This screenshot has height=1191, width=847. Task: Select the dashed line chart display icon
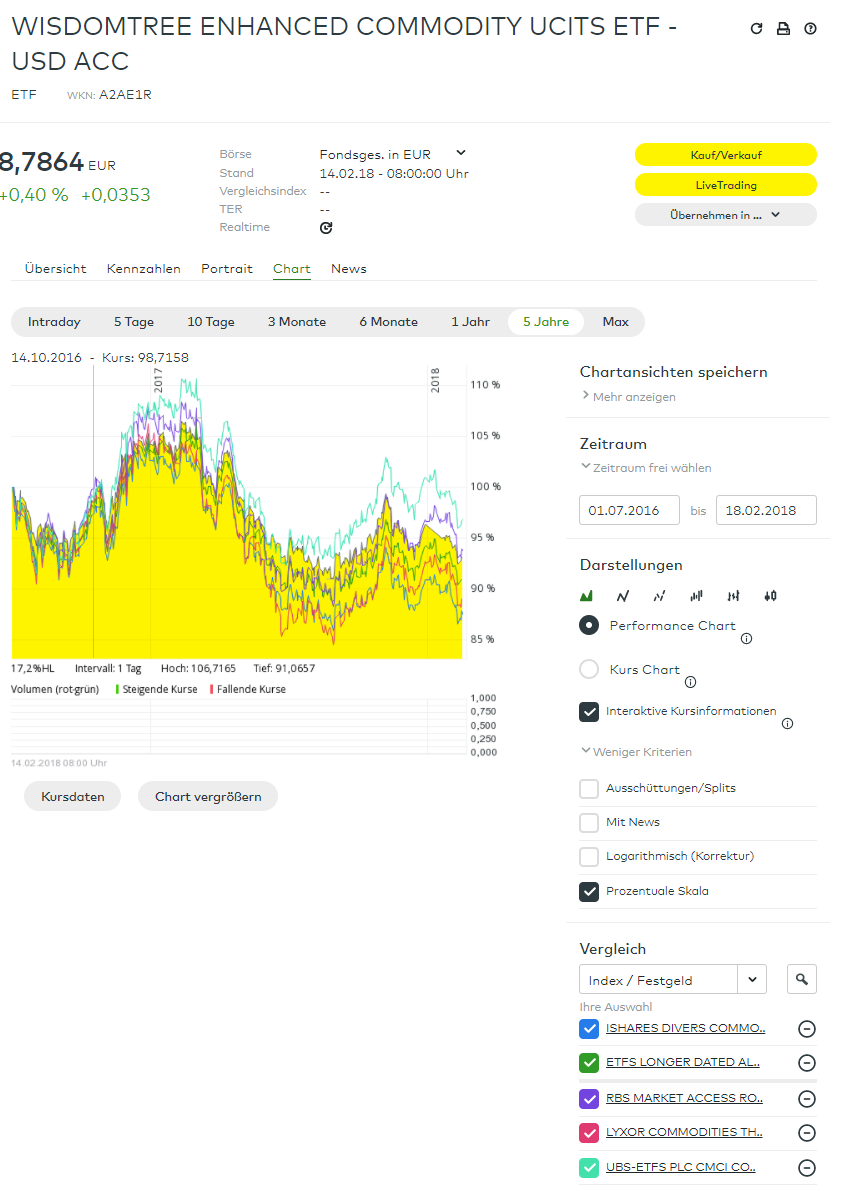659,596
